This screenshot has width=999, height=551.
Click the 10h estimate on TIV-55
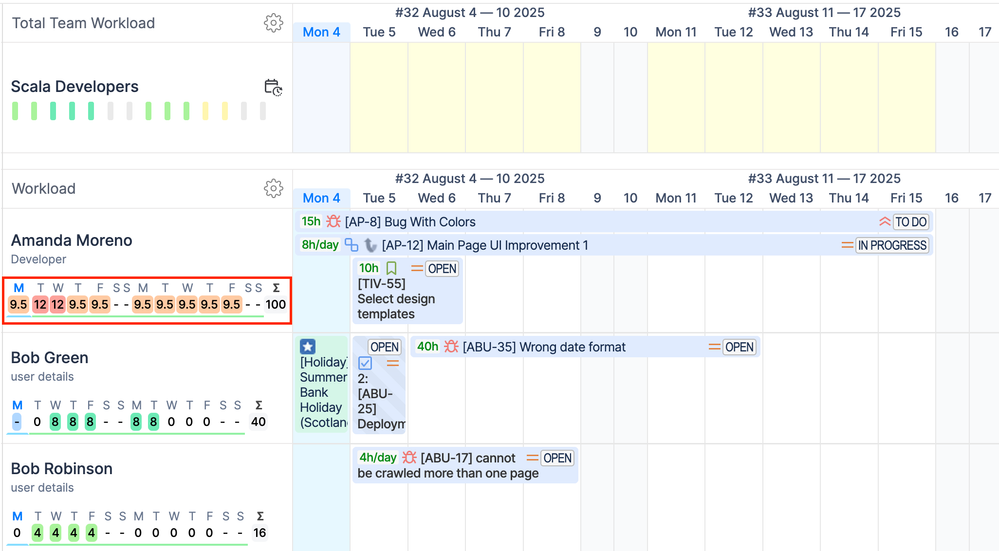click(369, 268)
